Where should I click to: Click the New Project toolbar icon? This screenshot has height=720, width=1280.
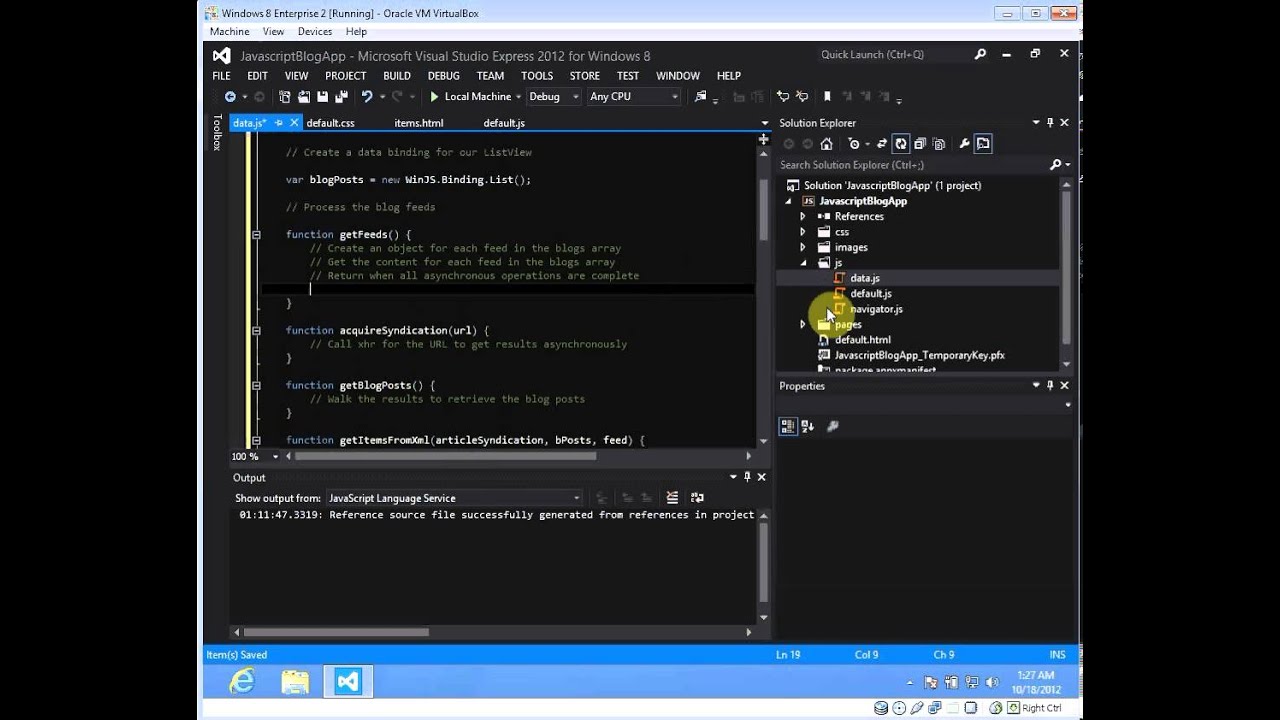[285, 97]
